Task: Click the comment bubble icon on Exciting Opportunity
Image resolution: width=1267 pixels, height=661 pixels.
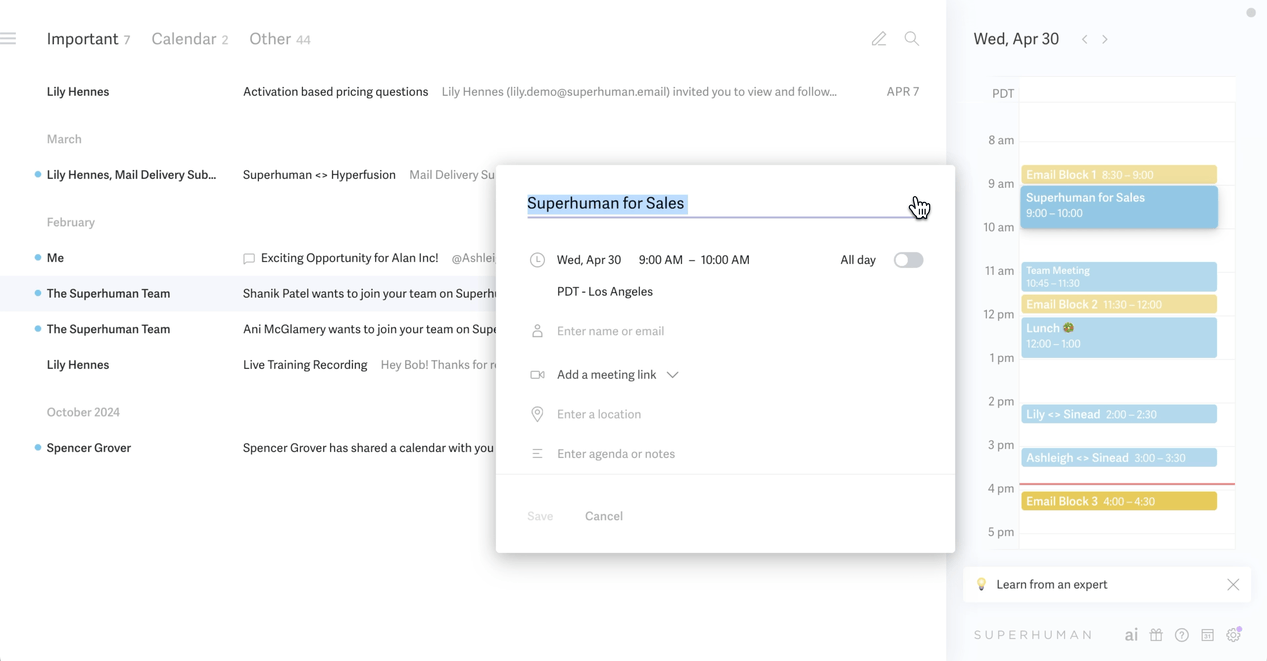Action: [249, 259]
